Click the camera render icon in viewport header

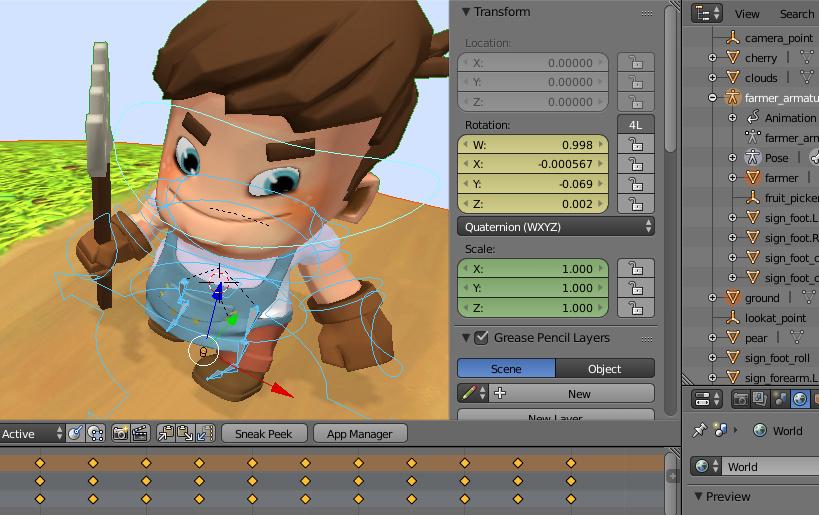[x=120, y=434]
